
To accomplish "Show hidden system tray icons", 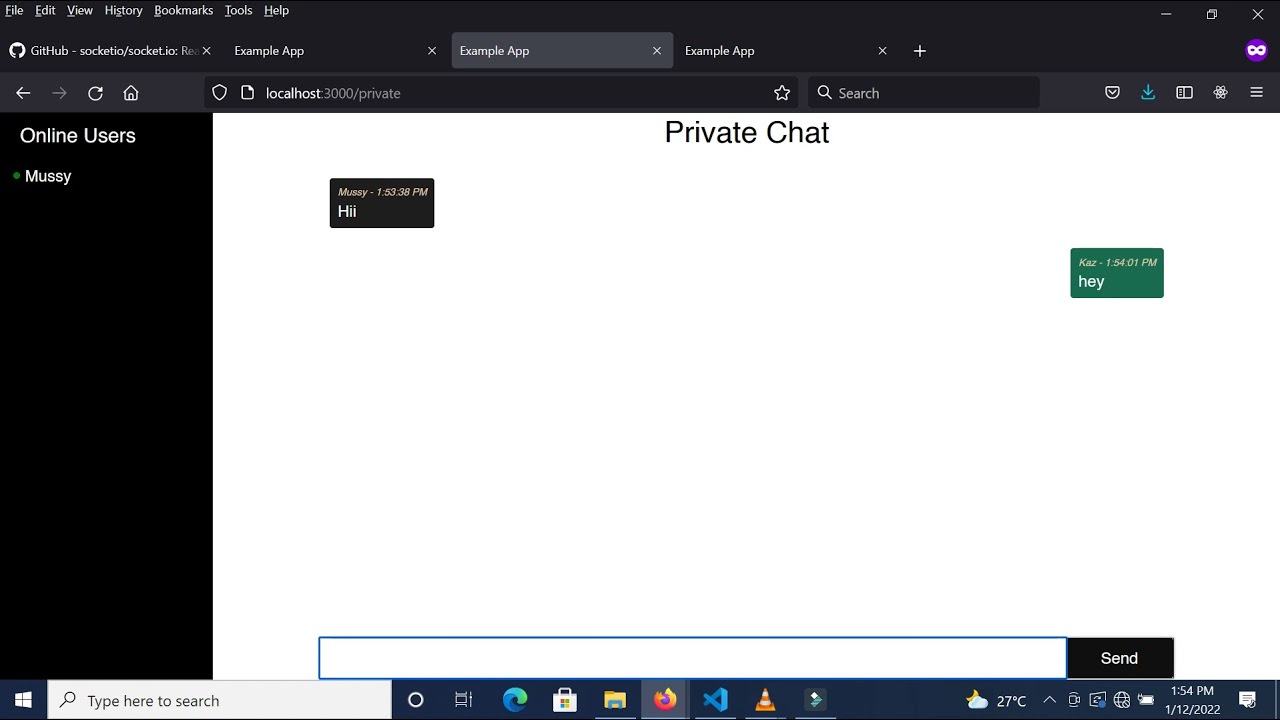I will (x=1049, y=700).
